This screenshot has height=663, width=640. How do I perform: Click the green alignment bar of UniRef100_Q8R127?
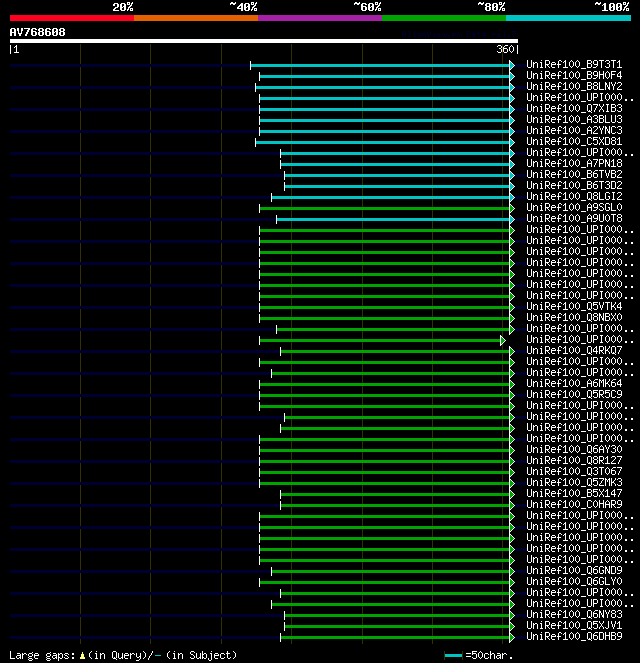(385, 461)
